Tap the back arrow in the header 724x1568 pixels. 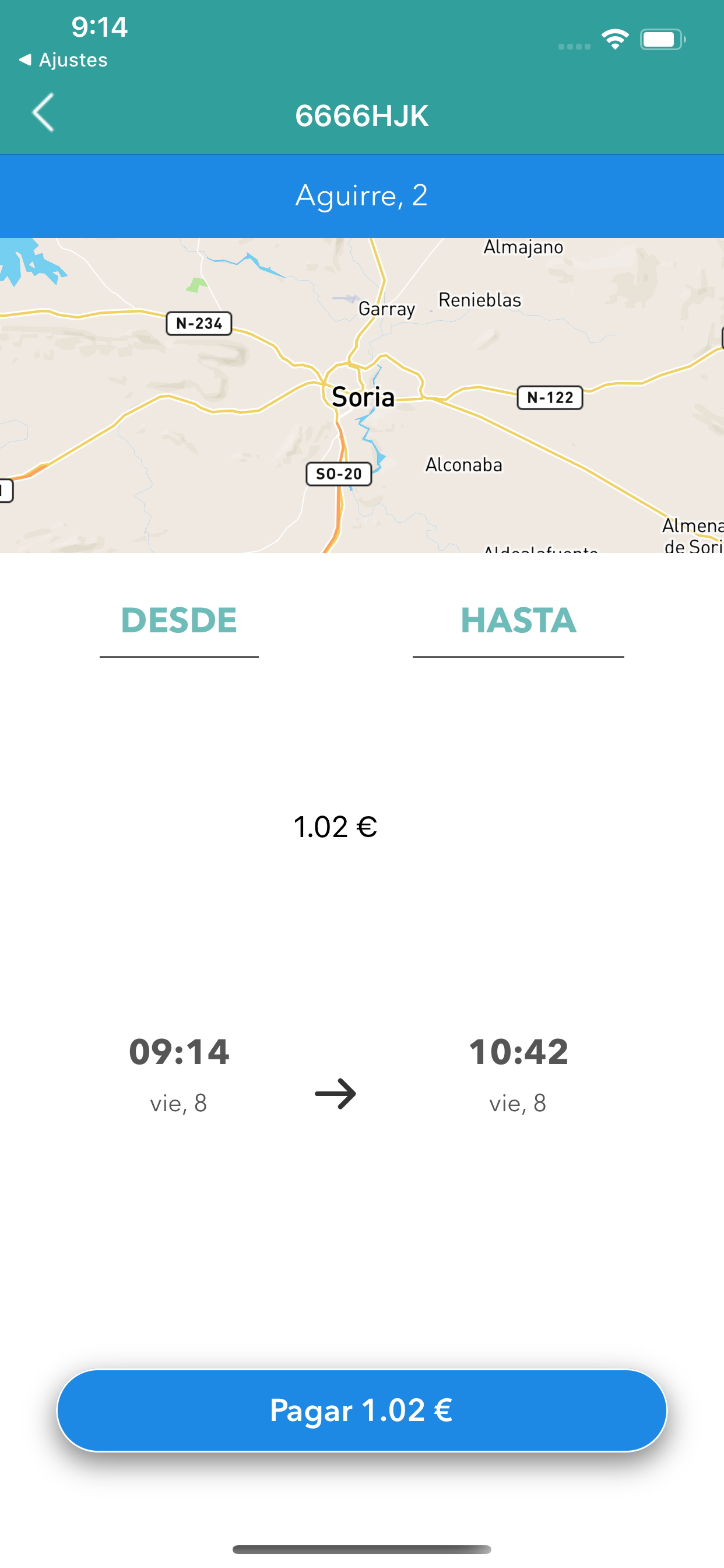click(x=43, y=113)
